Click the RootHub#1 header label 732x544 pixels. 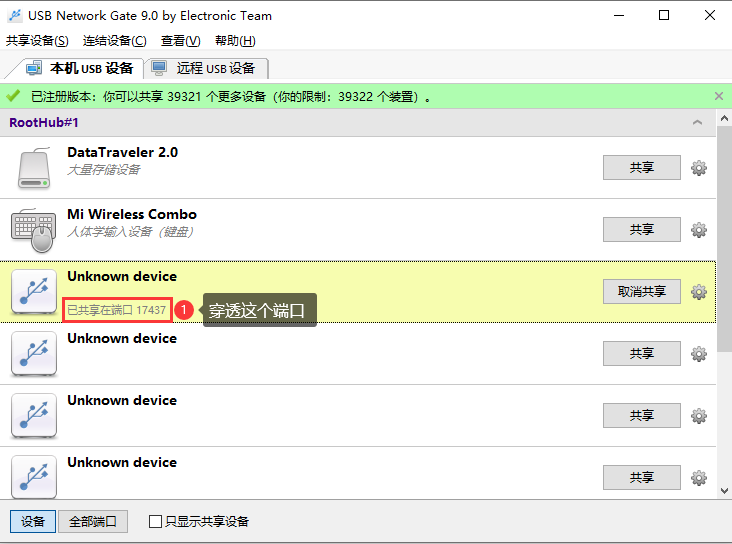(x=44, y=122)
